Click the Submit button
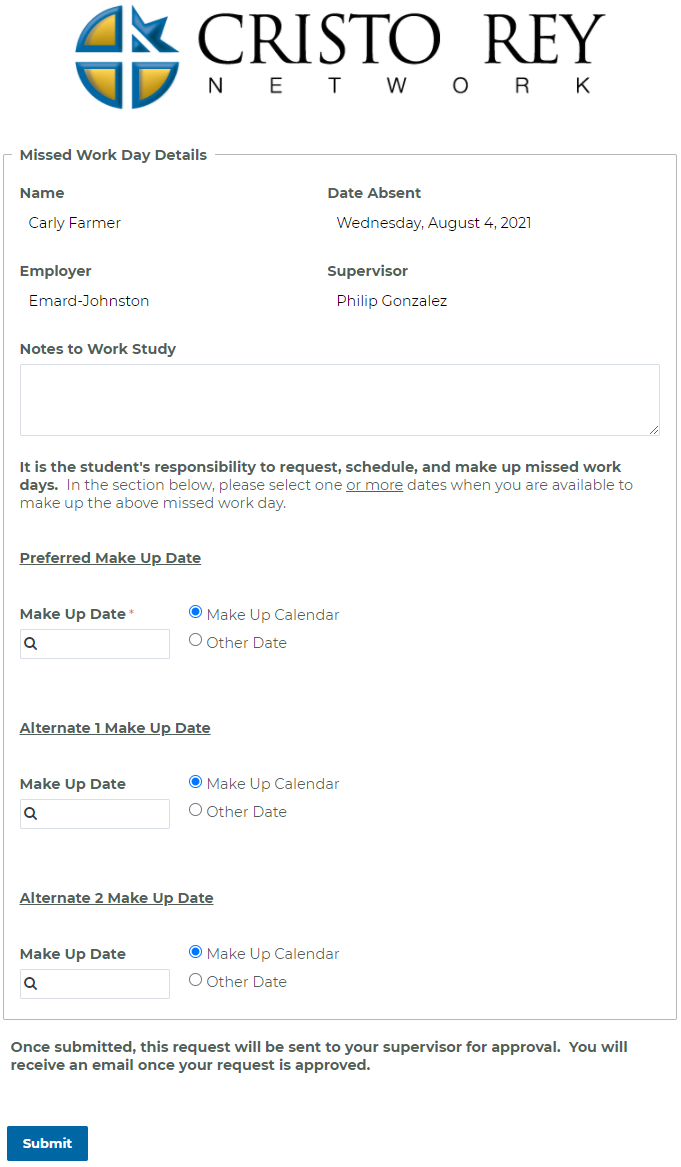Image resolution: width=681 pixels, height=1167 pixels. click(x=48, y=1143)
